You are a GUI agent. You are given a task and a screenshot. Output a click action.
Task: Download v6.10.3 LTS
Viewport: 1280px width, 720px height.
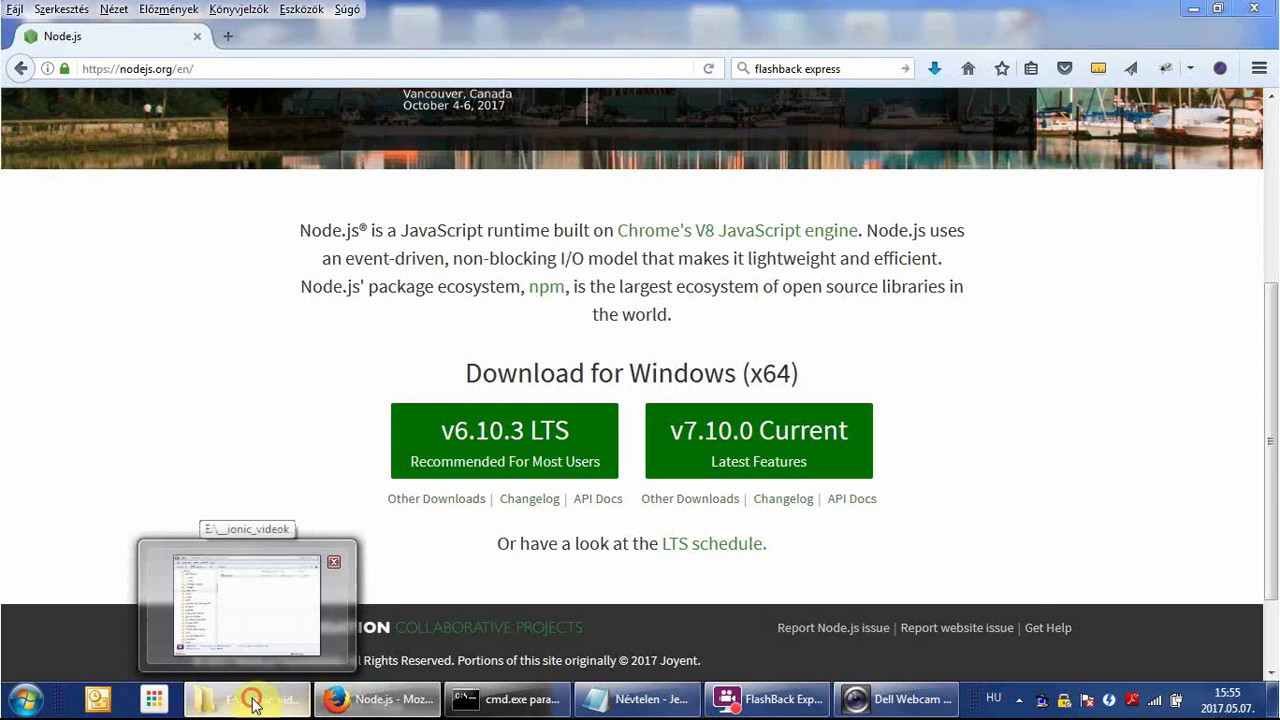tap(504, 441)
